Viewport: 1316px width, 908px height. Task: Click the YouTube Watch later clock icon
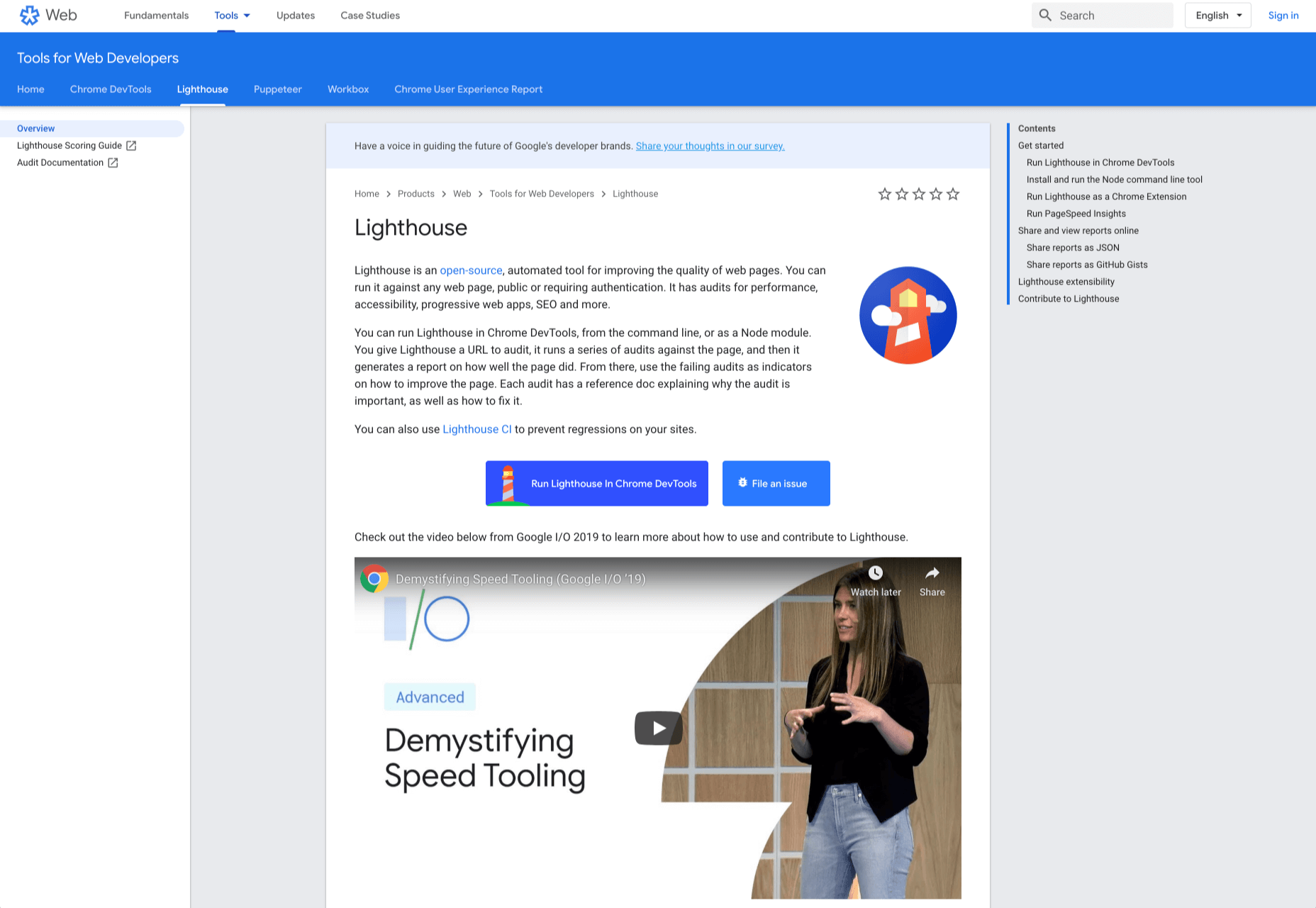point(876,573)
